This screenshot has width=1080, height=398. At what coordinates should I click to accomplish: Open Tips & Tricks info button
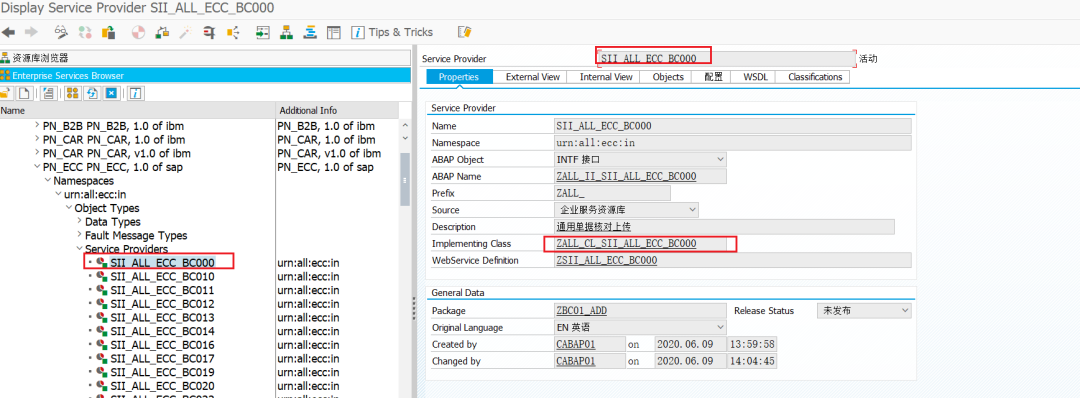[x=393, y=32]
